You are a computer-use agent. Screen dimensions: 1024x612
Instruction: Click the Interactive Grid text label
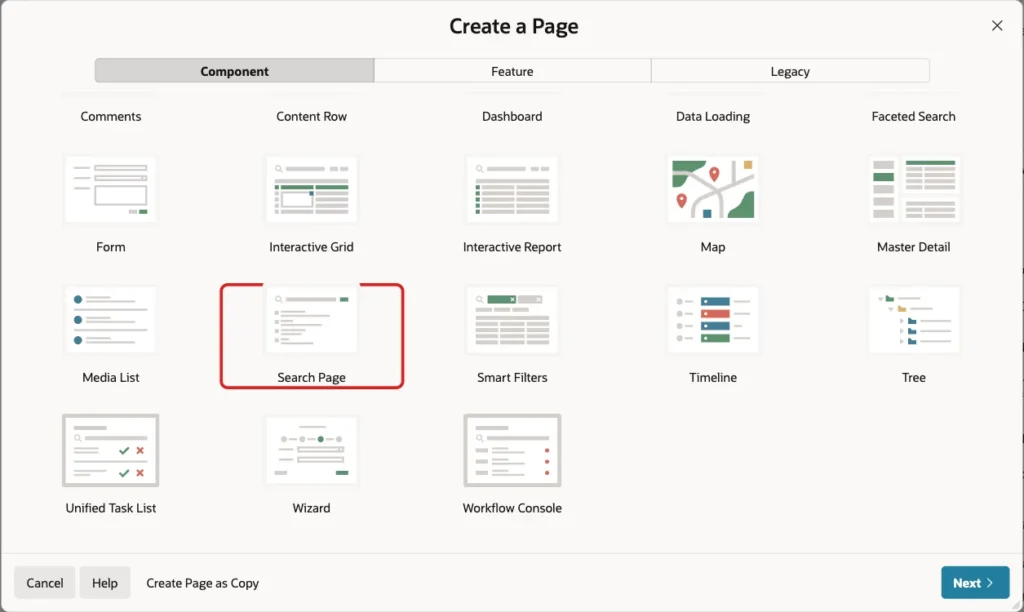coord(312,247)
